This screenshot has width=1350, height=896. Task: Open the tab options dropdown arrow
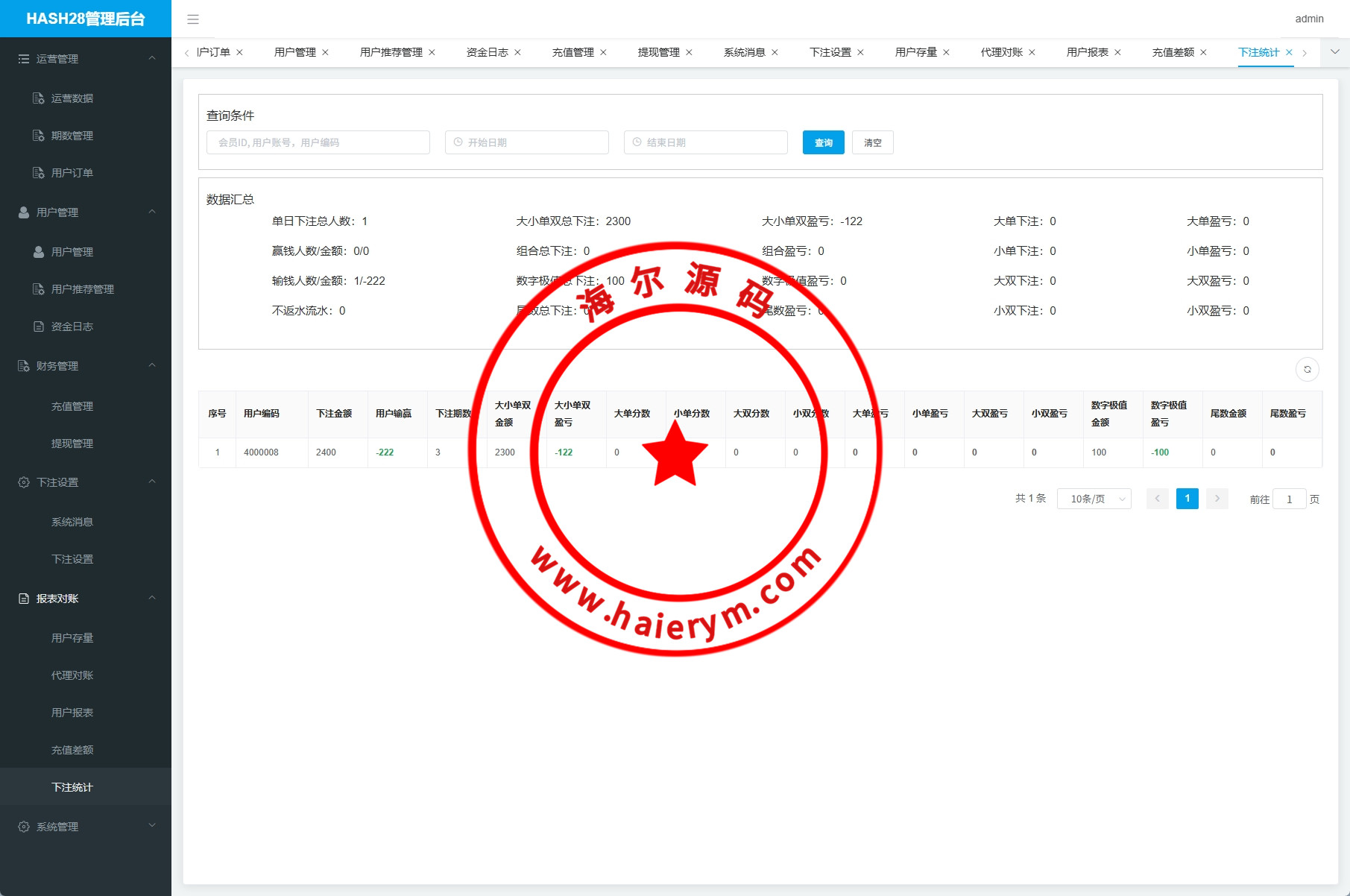[x=1334, y=52]
